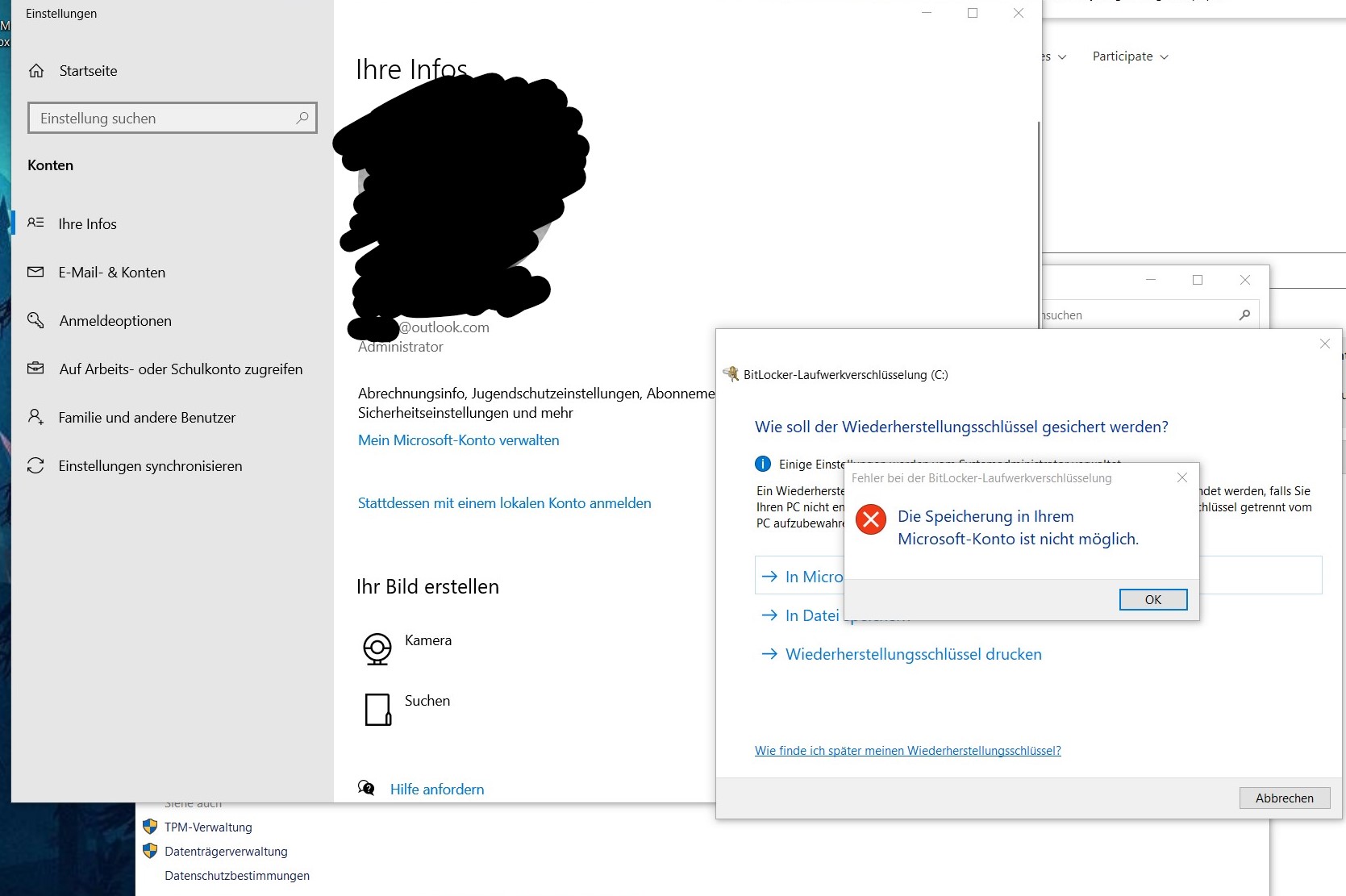Choose Kamera to create your picture
The width and height of the screenshot is (1346, 896).
pyautogui.click(x=428, y=640)
